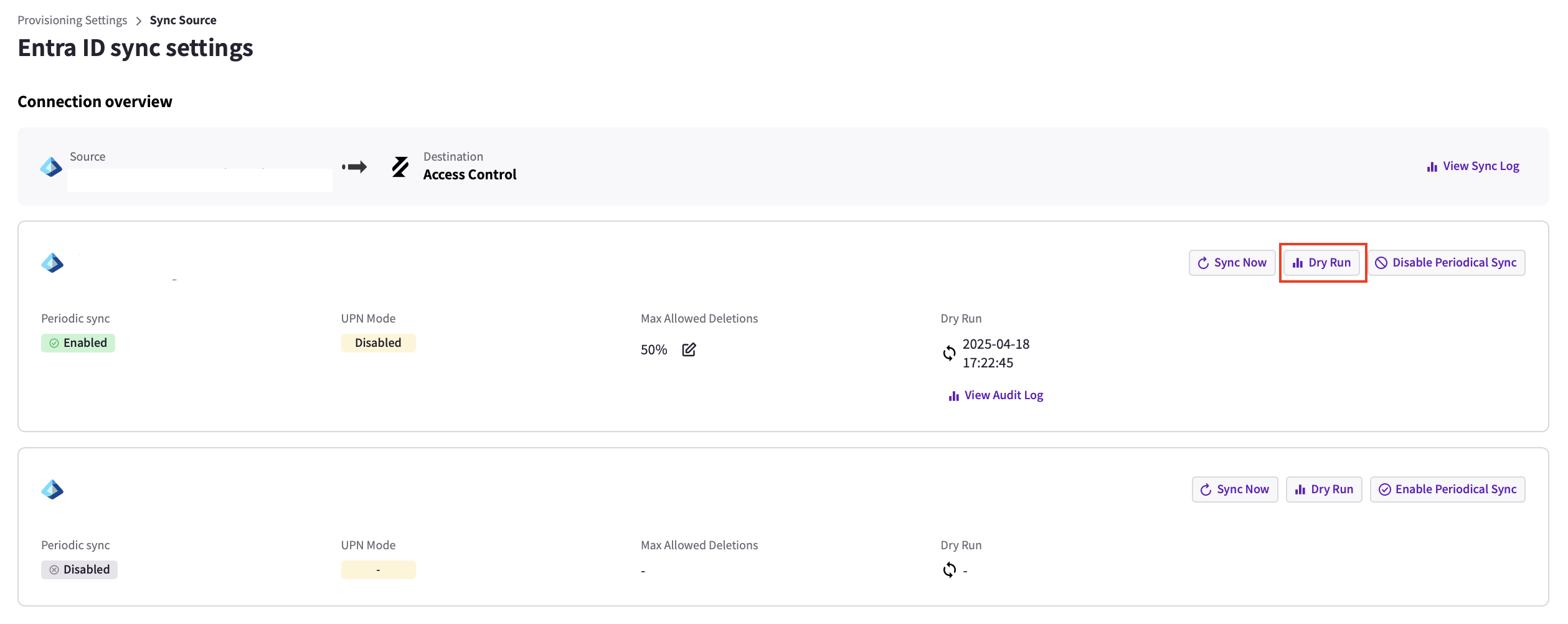This screenshot has width=1568, height=624.
Task: Click Entra ID icon beside Source
Action: click(x=51, y=166)
